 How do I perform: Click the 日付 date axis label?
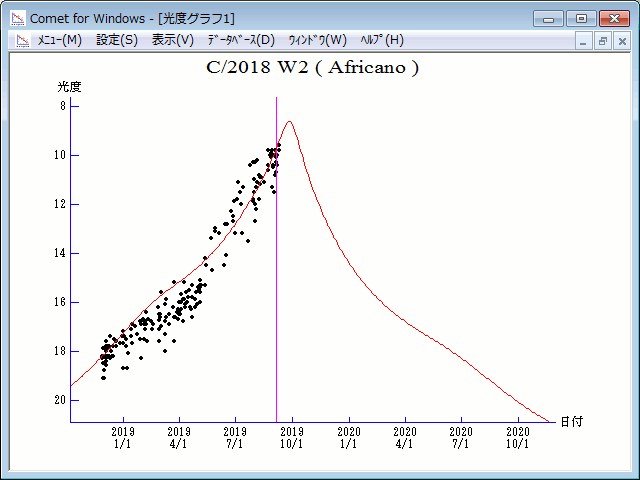click(x=571, y=422)
